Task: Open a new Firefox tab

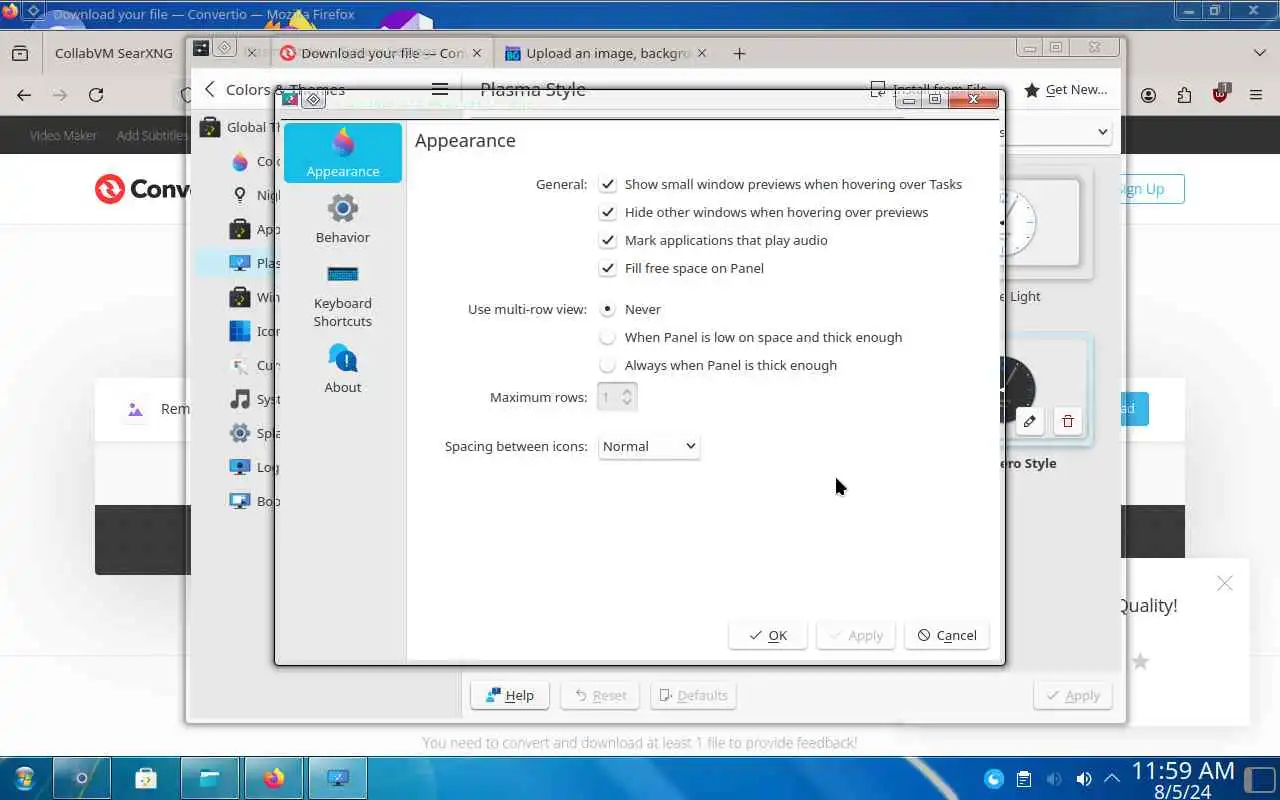Action: 739,53
